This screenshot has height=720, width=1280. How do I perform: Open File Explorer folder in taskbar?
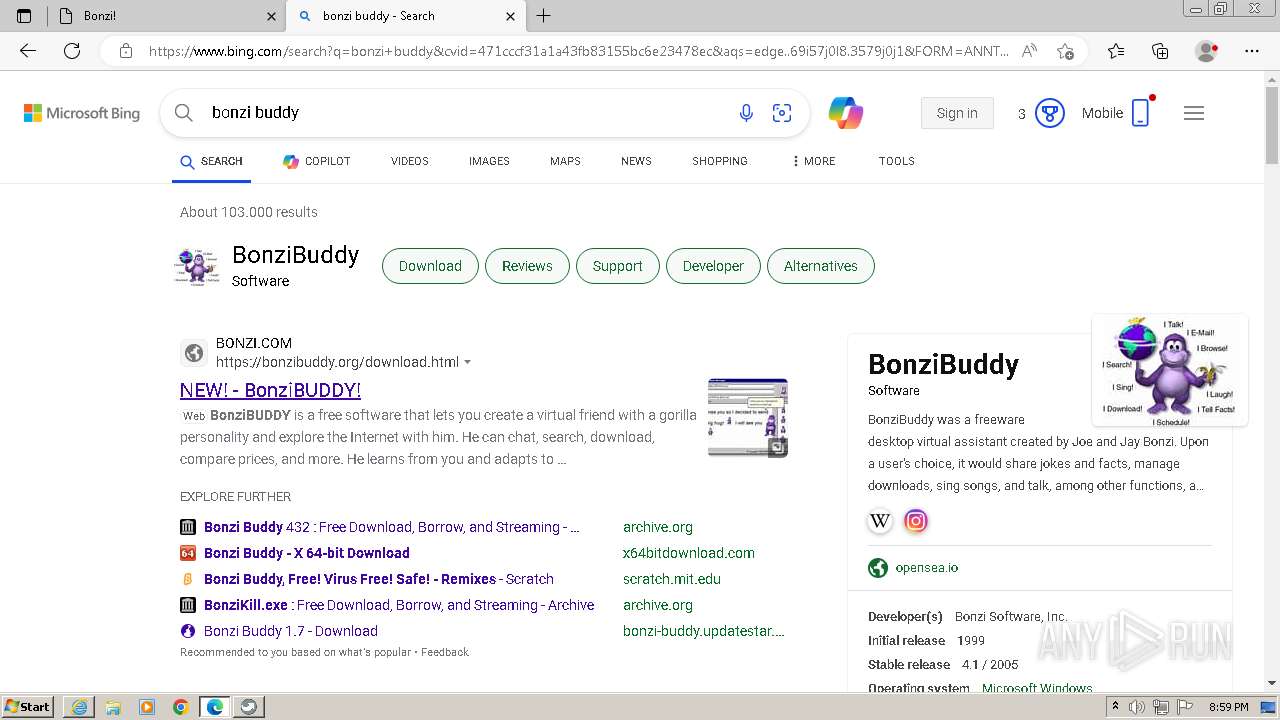point(113,707)
